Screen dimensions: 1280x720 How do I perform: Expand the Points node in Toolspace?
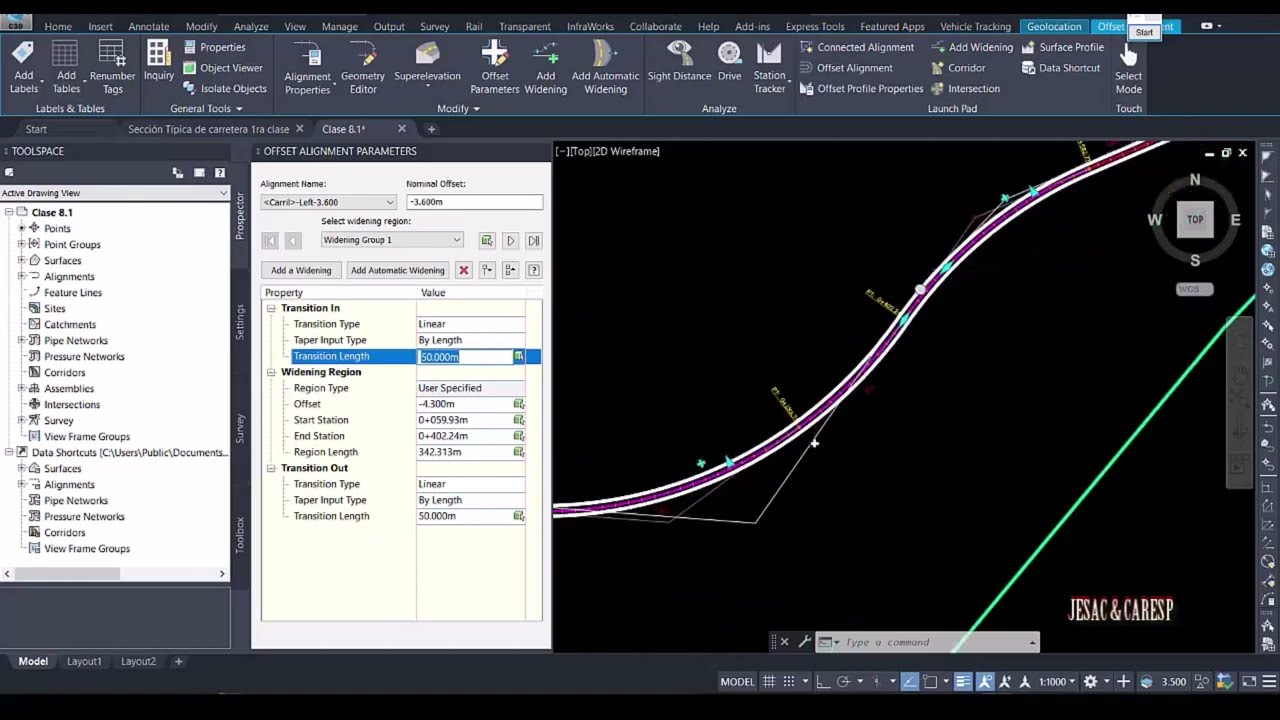tap(22, 228)
